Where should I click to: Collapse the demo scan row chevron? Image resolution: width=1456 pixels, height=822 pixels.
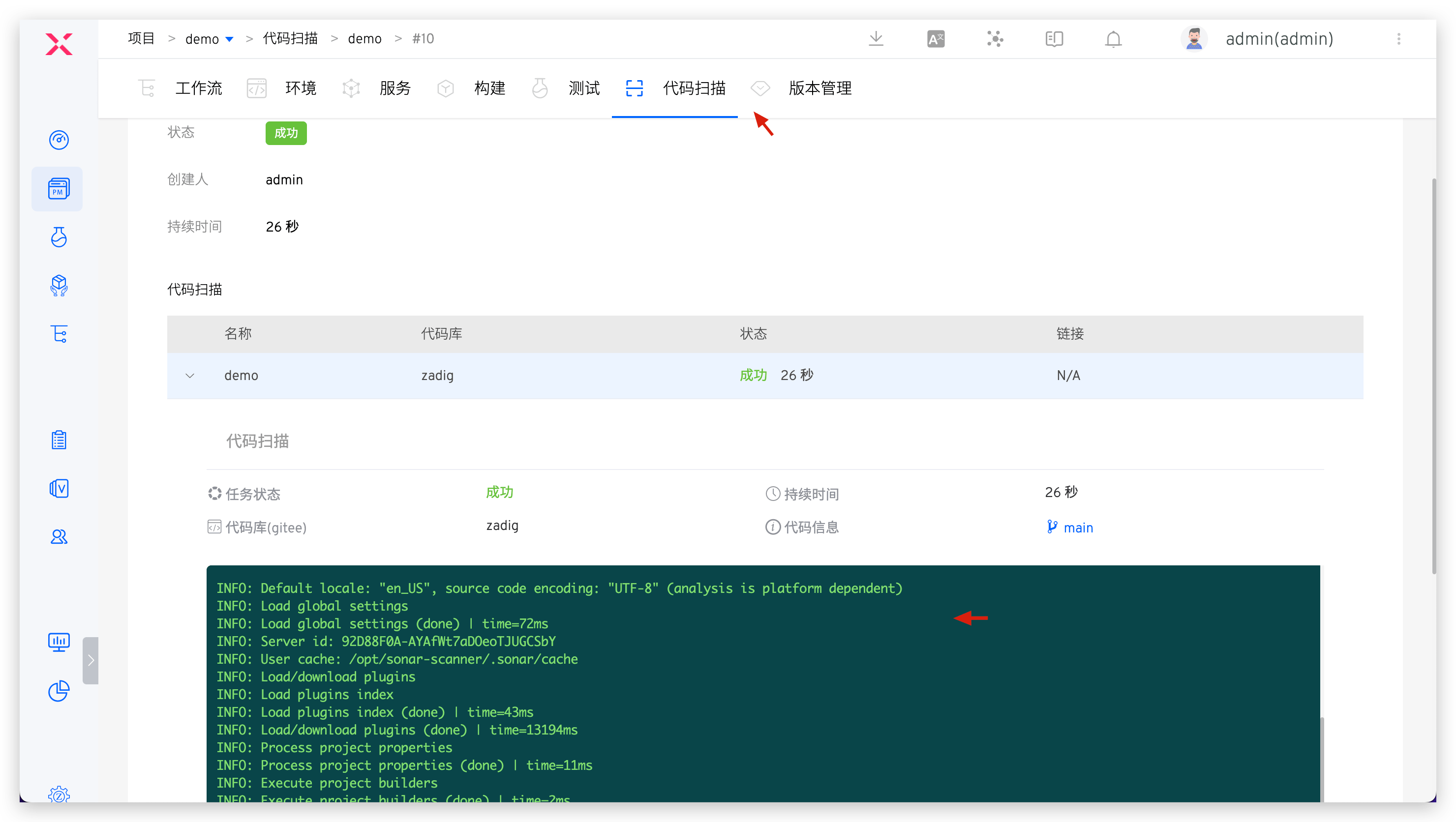tap(190, 376)
